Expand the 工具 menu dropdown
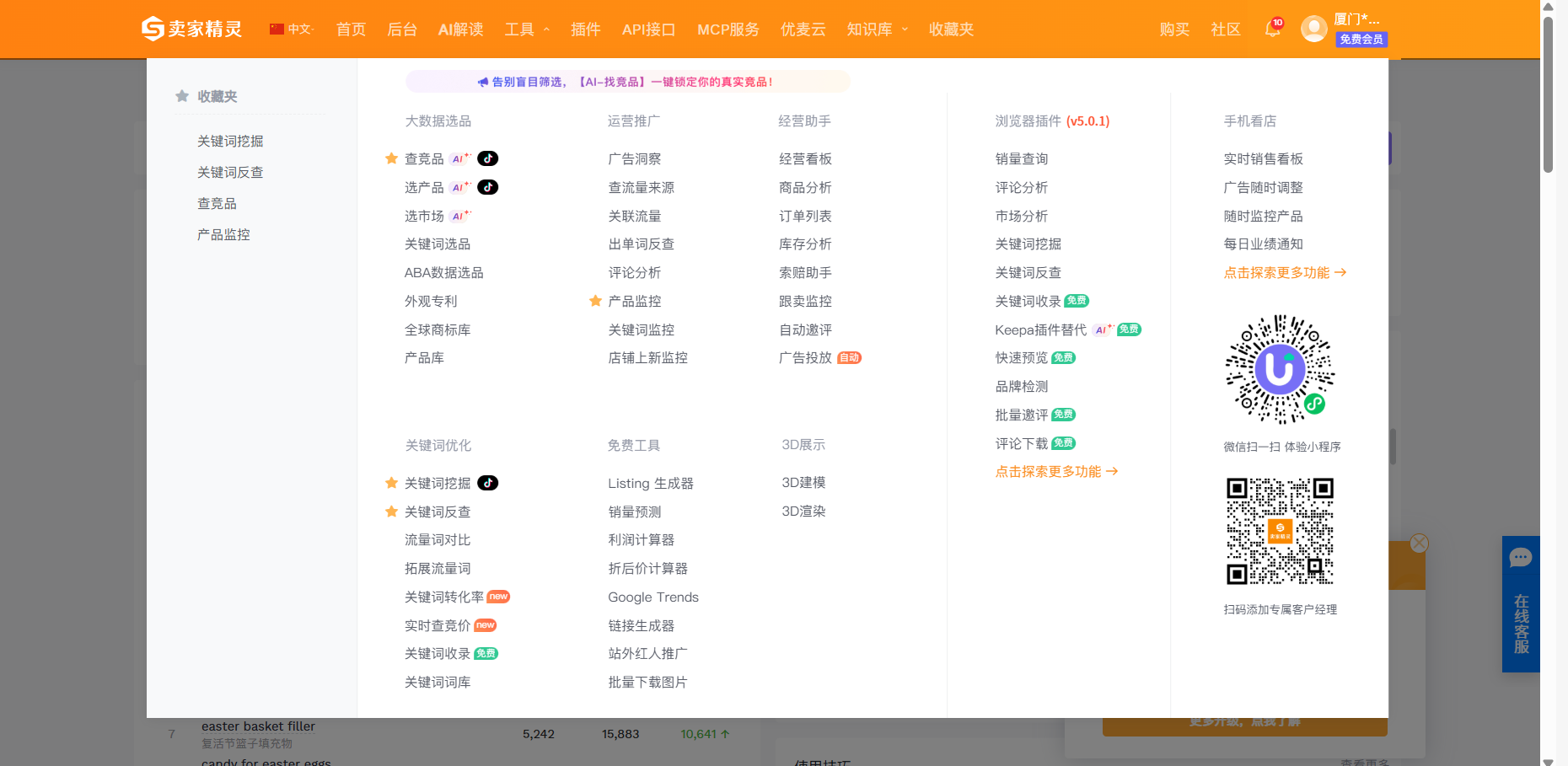The image size is (1568, 766). coord(527,29)
